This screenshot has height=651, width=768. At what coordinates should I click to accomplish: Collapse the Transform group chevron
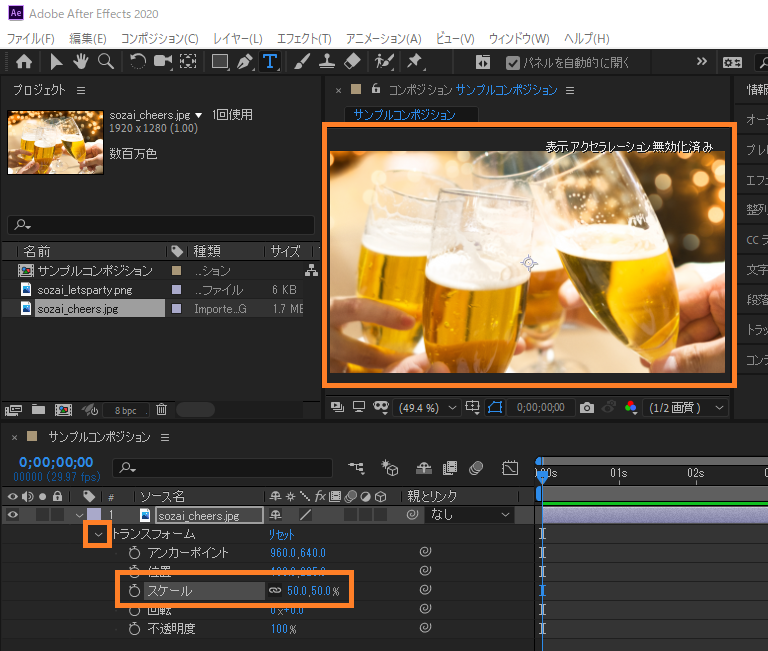click(98, 534)
